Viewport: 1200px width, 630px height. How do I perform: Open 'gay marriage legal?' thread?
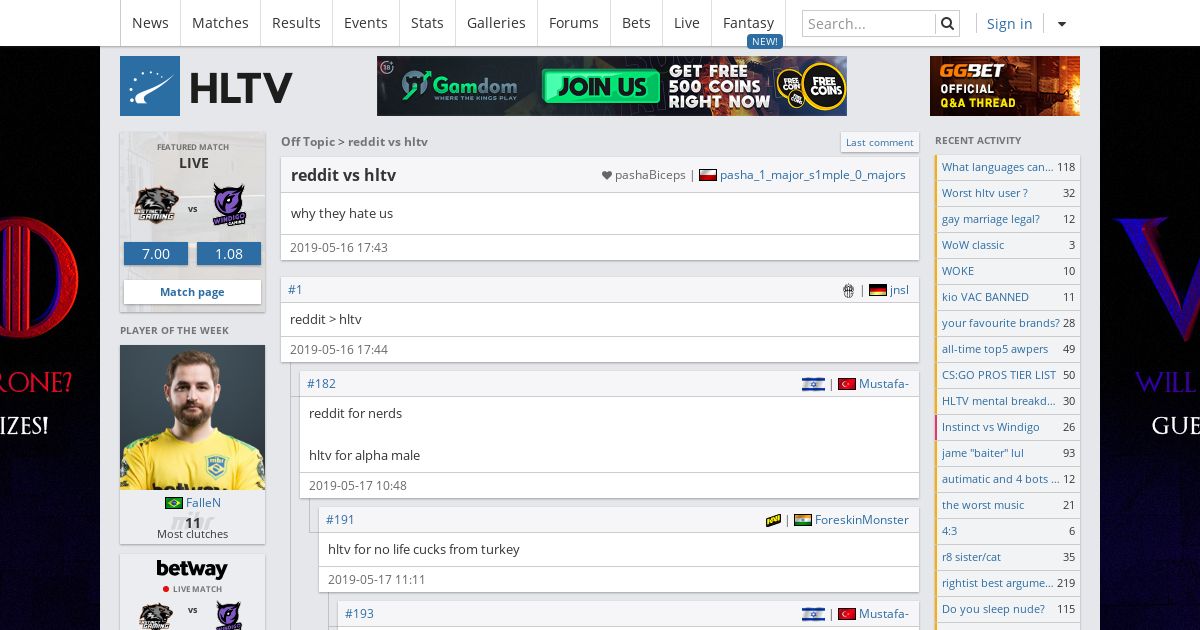tap(1008, 219)
